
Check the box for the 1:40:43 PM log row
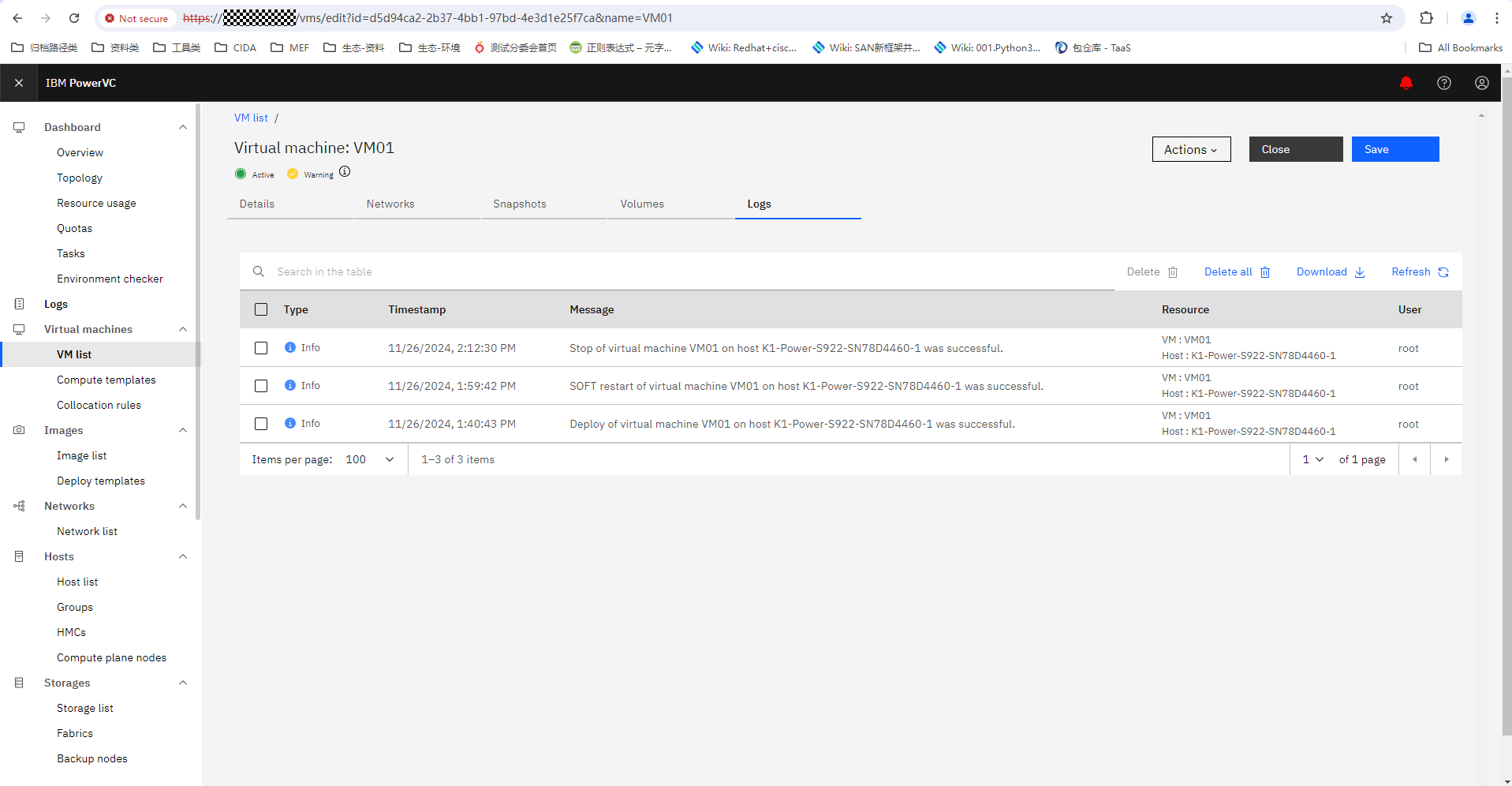261,424
